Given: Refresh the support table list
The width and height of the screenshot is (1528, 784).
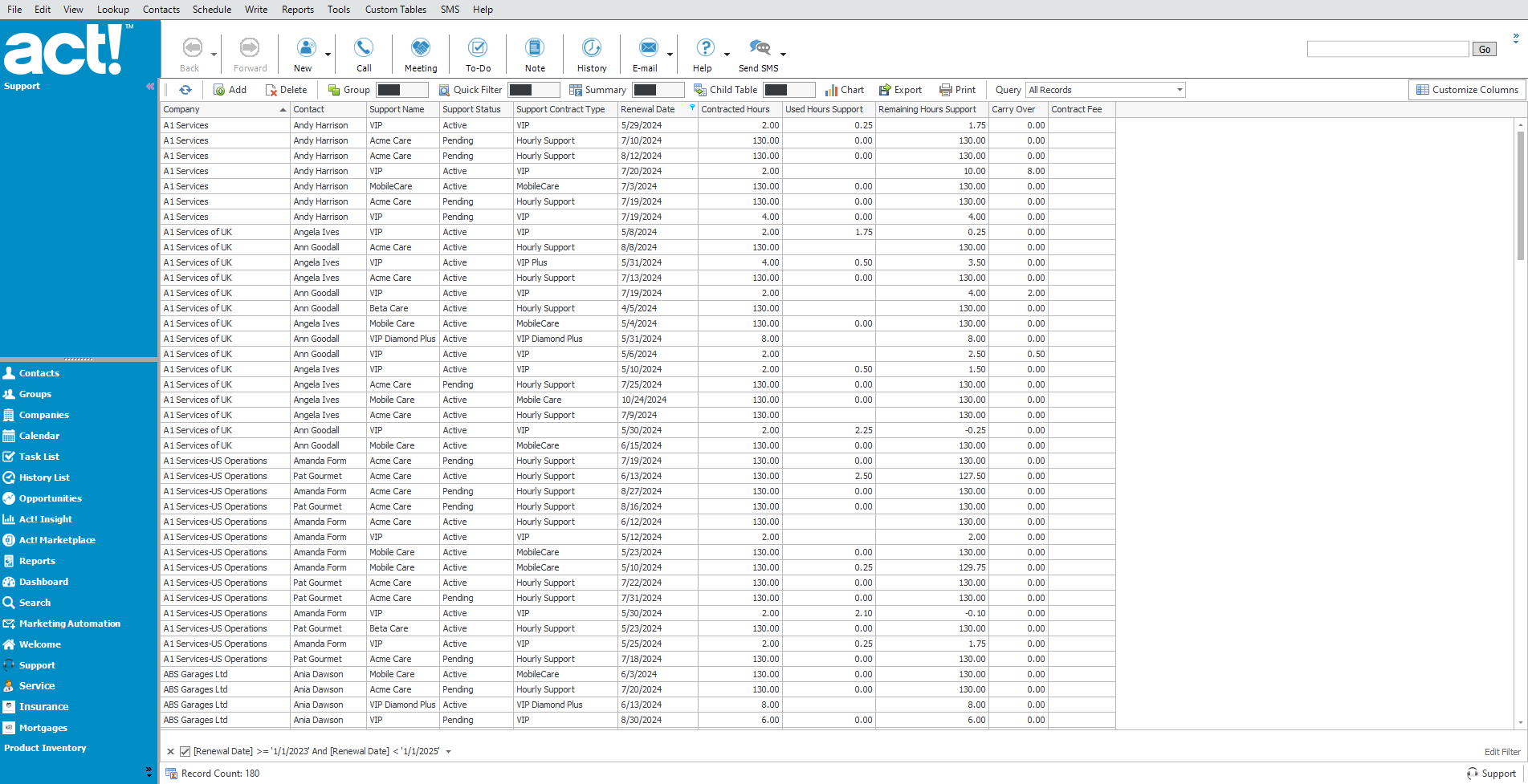Looking at the screenshot, I should coord(185,90).
